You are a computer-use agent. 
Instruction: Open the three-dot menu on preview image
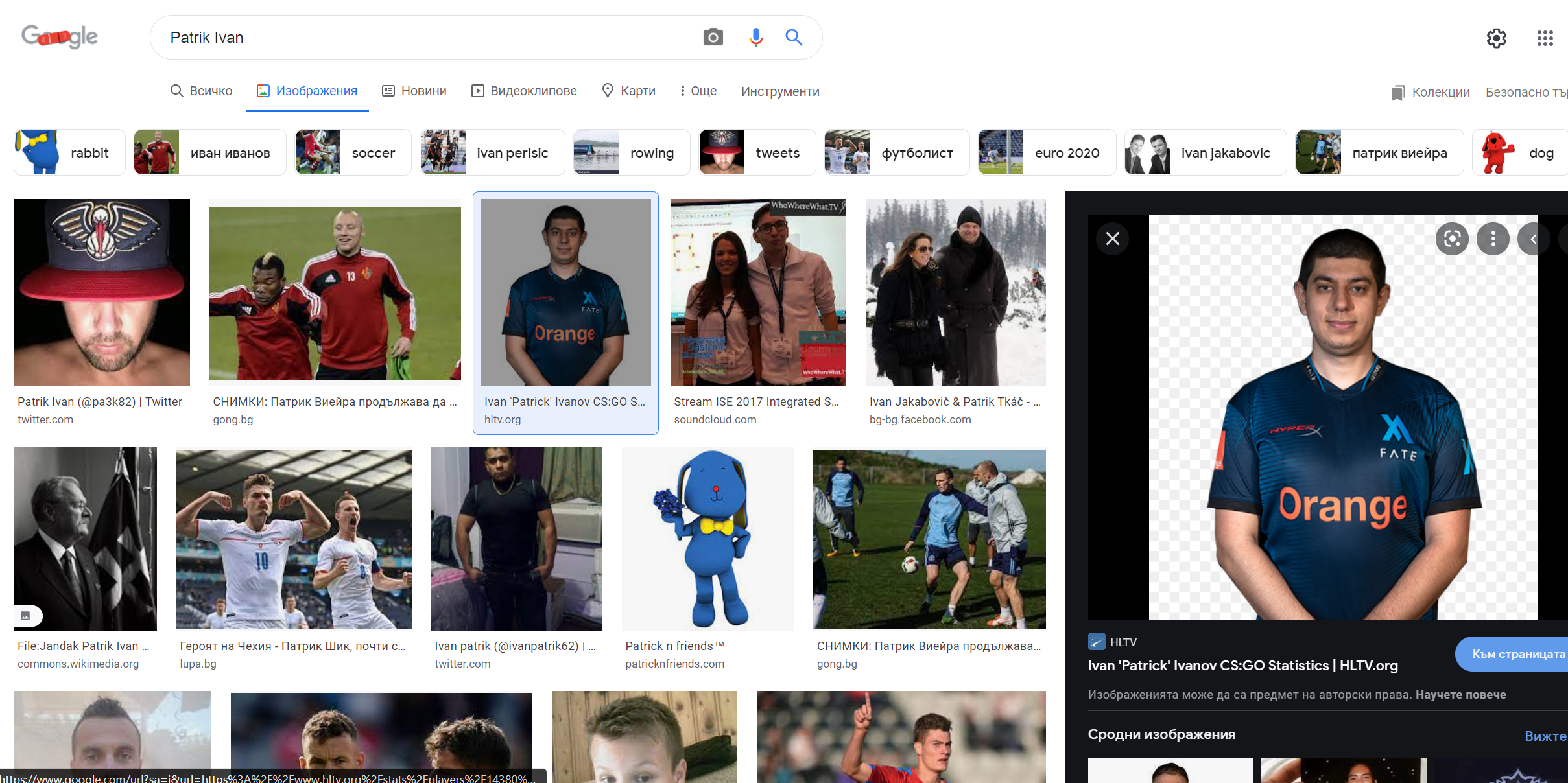pos(1493,239)
